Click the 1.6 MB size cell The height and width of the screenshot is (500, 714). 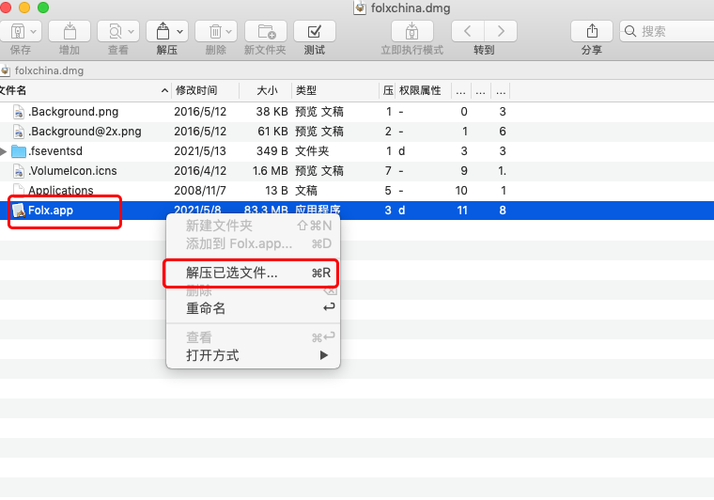click(x=270, y=171)
